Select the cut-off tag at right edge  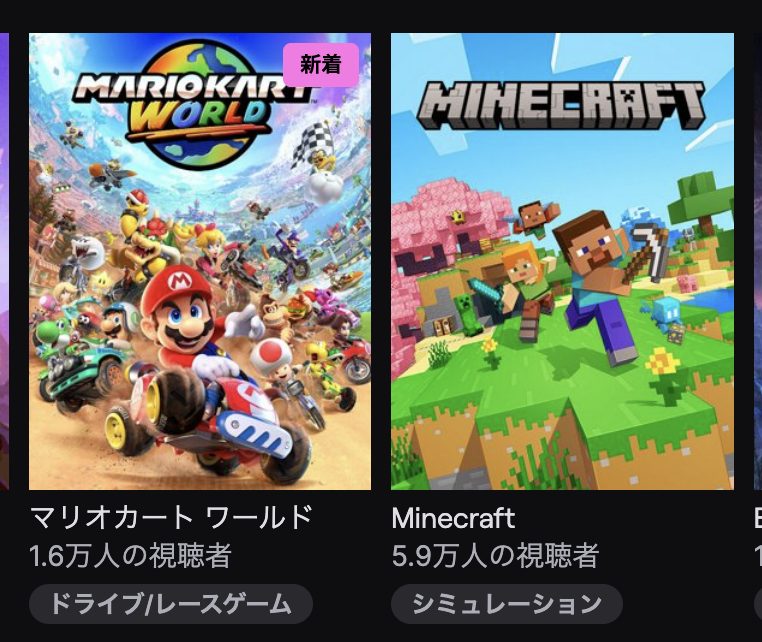[758, 604]
